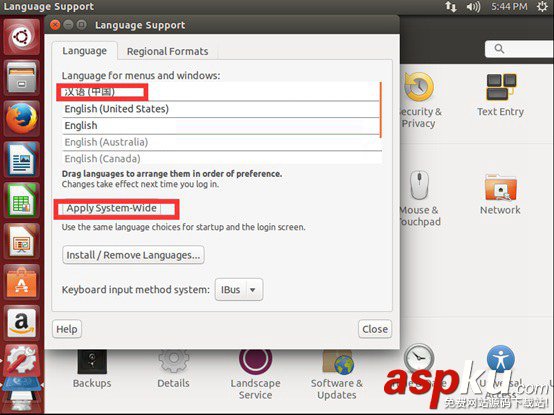Open Mouse & Touchpad in System Settings
The width and height of the screenshot is (554, 415).
click(419, 198)
